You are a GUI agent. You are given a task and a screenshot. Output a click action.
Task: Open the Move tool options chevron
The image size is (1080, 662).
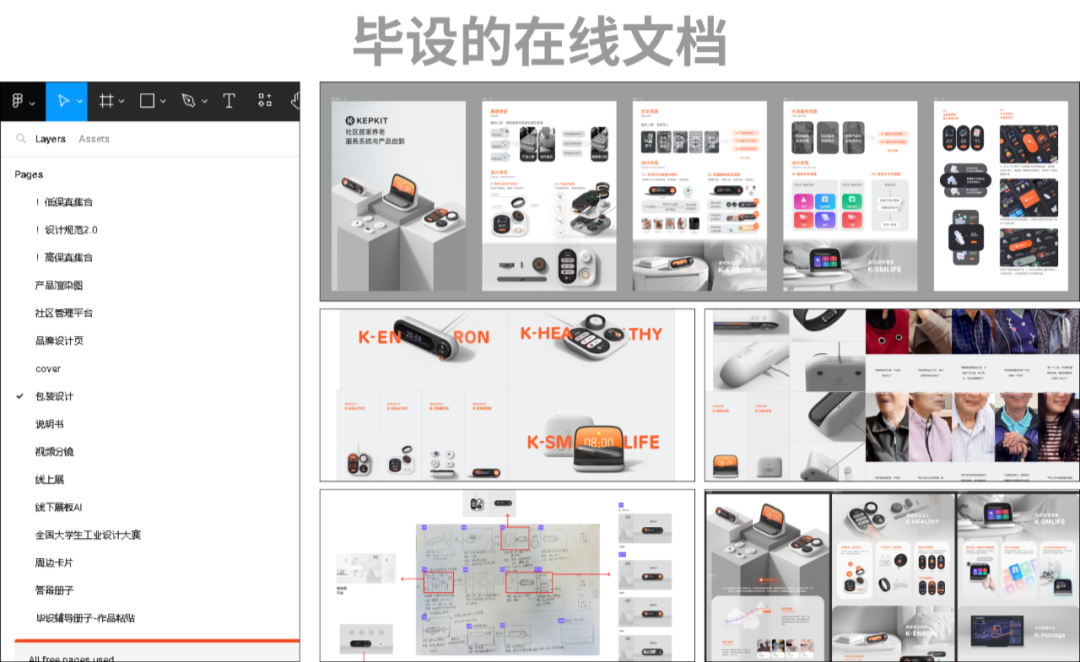point(79,102)
